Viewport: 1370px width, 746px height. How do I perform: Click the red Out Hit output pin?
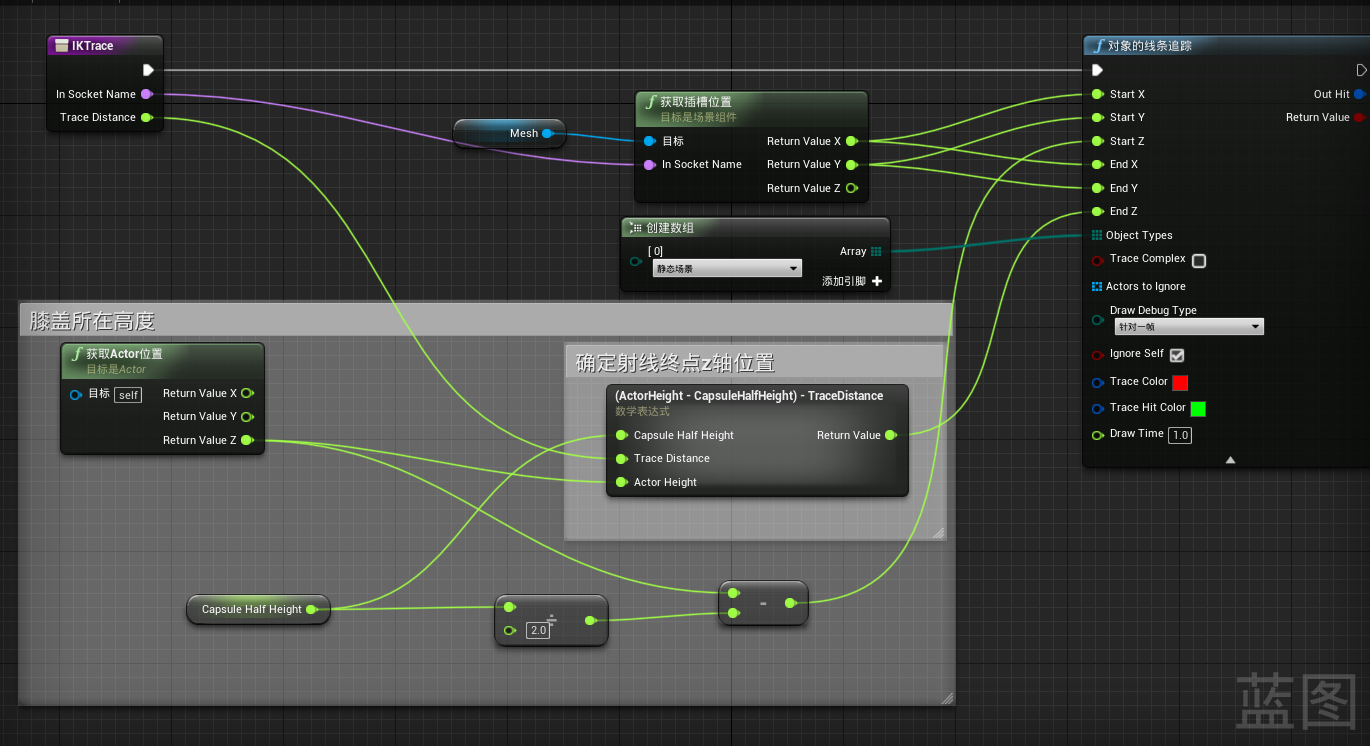tap(1359, 94)
